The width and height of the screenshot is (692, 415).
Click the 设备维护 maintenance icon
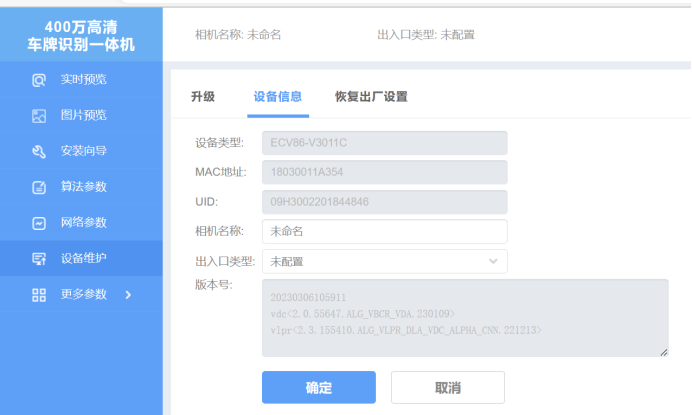click(39, 259)
